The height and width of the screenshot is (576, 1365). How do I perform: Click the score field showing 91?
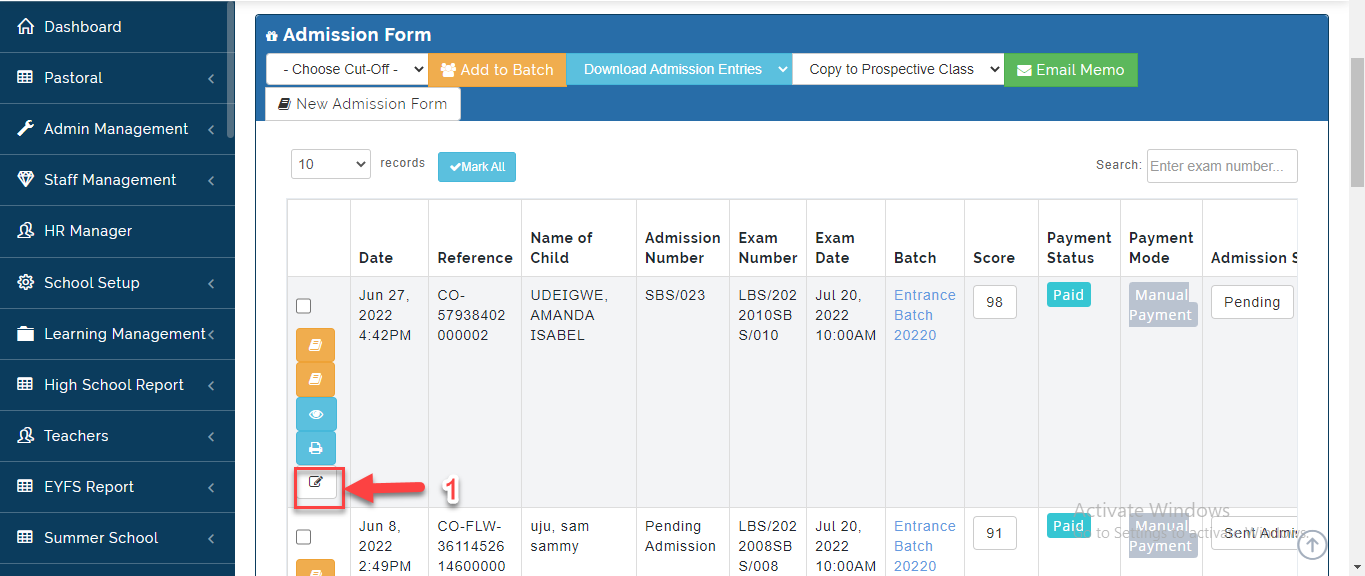(x=994, y=533)
